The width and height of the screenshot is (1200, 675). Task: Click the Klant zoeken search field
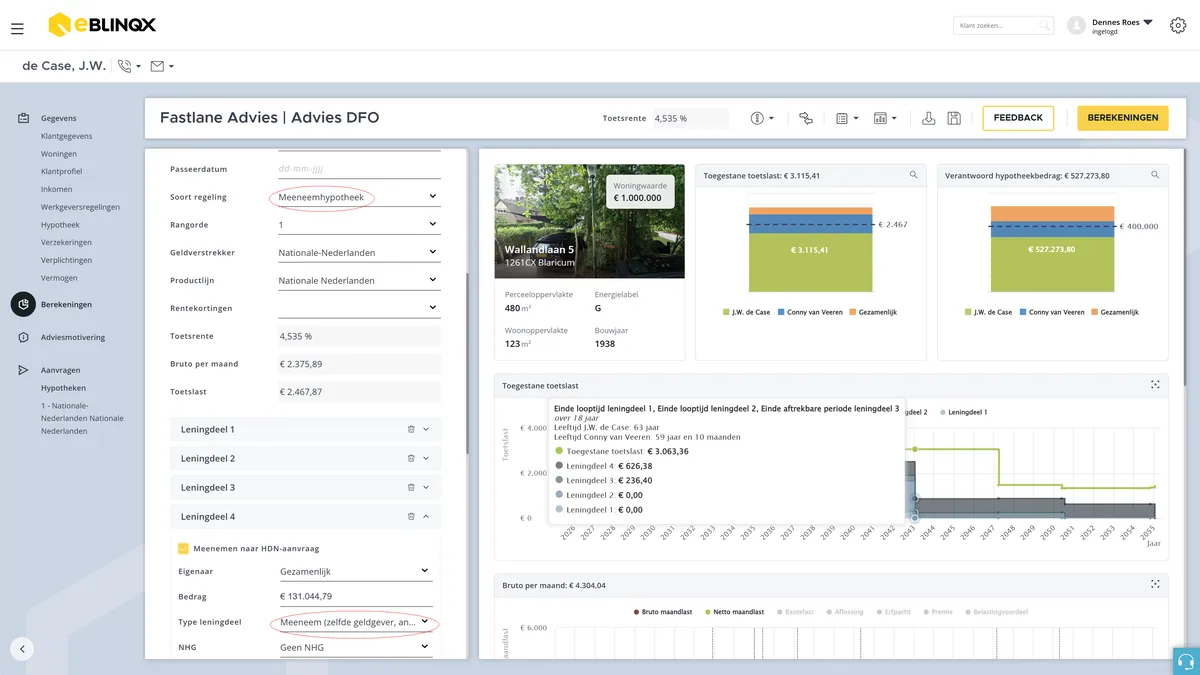point(1003,26)
